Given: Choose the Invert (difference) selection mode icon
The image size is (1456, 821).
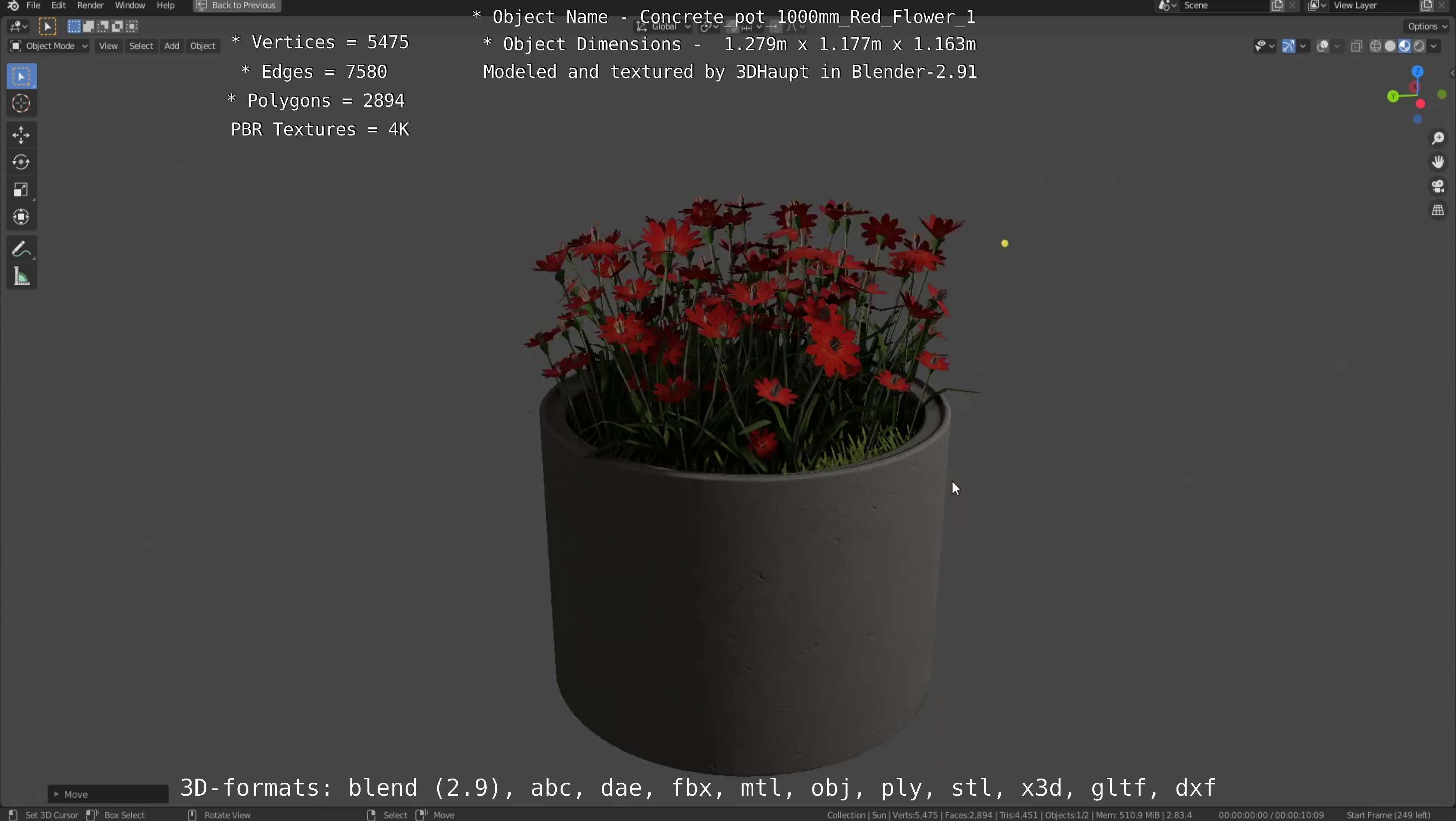Looking at the screenshot, I should pyautogui.click(x=118, y=26).
